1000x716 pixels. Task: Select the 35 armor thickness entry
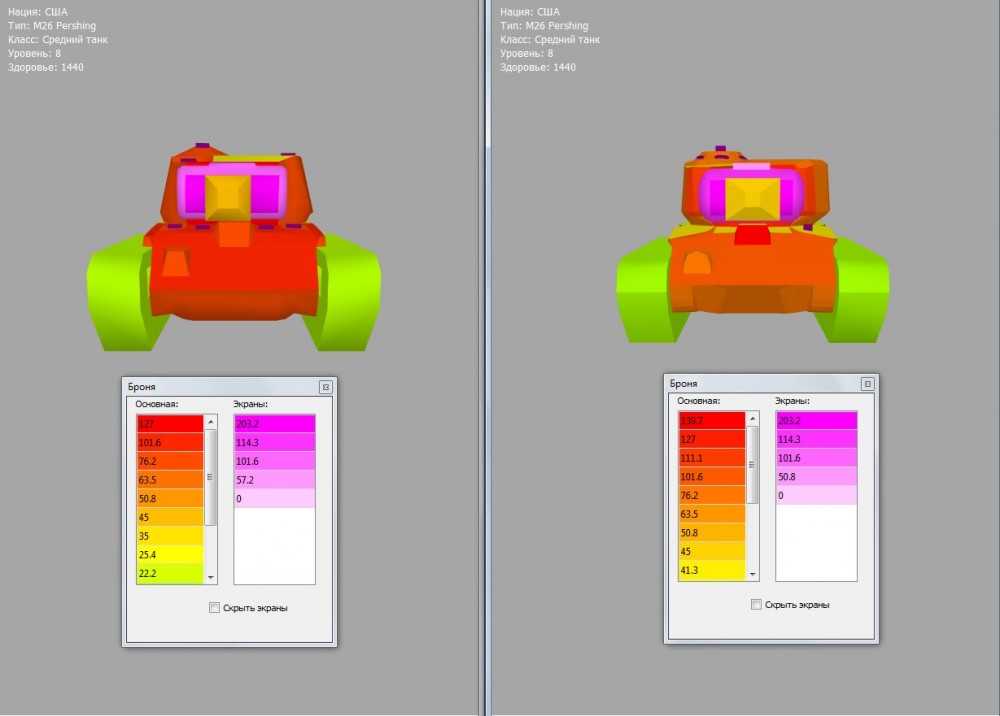pos(170,536)
